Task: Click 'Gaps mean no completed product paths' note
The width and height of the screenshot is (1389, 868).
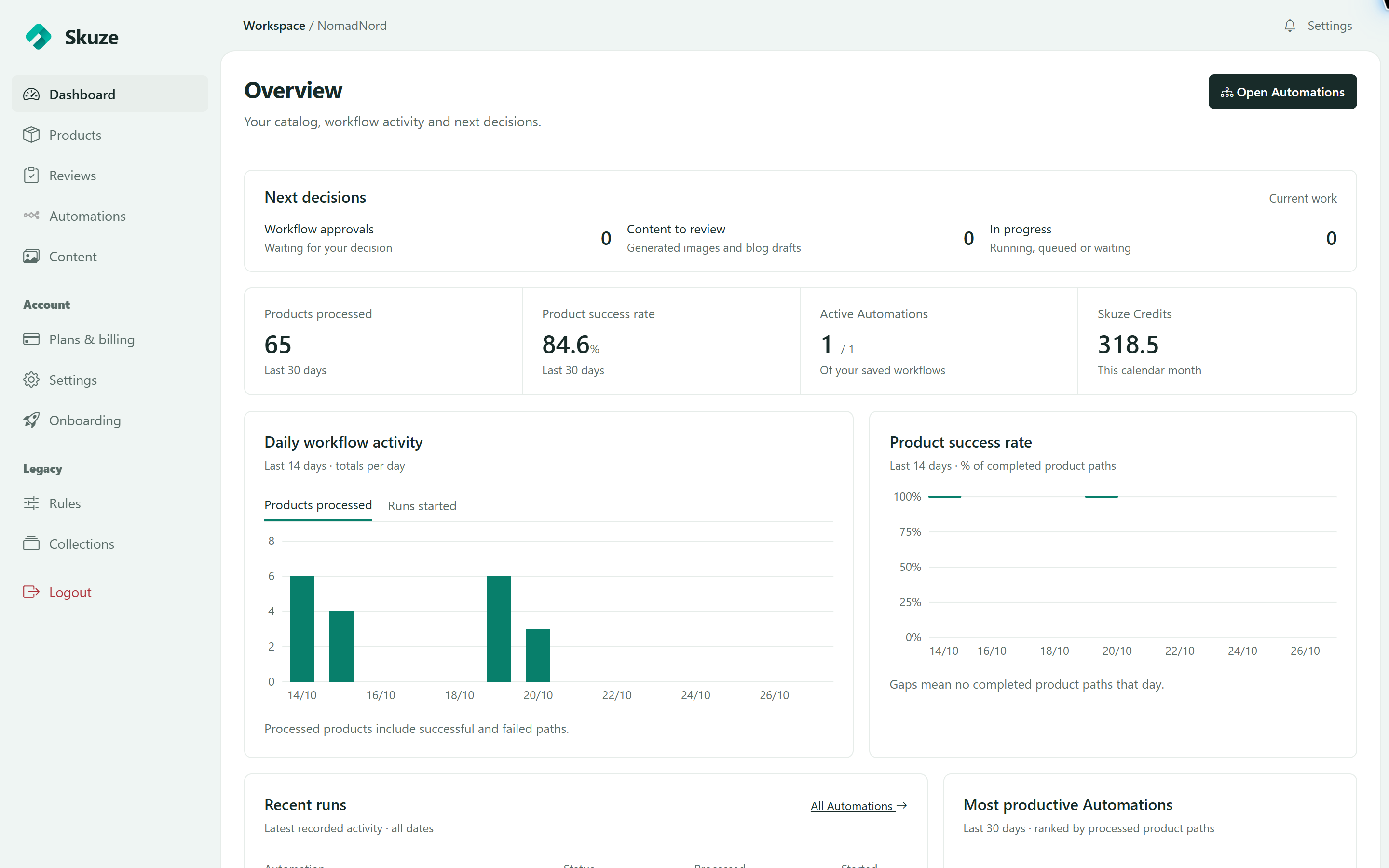Action: pyautogui.click(x=1026, y=684)
